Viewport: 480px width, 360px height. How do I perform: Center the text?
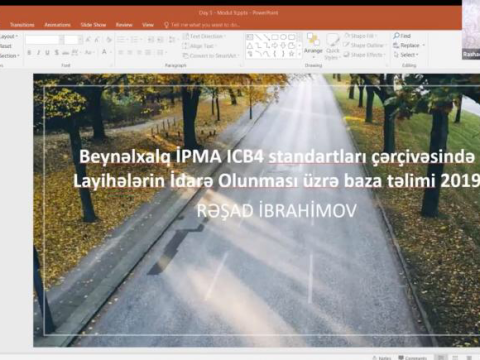(130, 53)
